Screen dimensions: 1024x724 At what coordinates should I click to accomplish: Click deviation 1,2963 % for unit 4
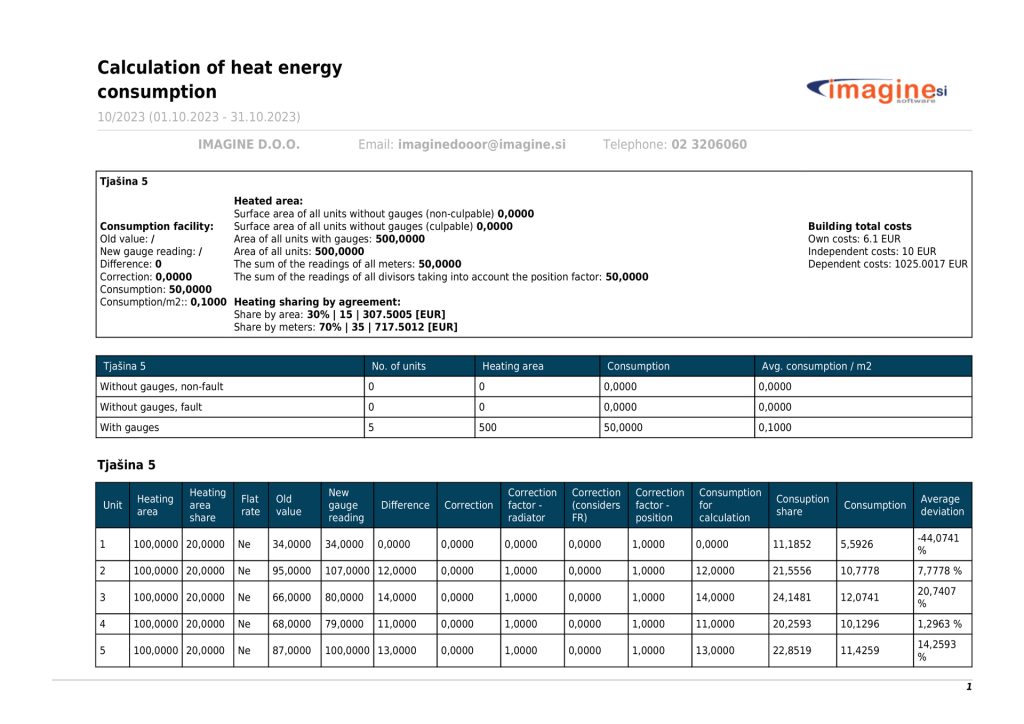tap(939, 624)
